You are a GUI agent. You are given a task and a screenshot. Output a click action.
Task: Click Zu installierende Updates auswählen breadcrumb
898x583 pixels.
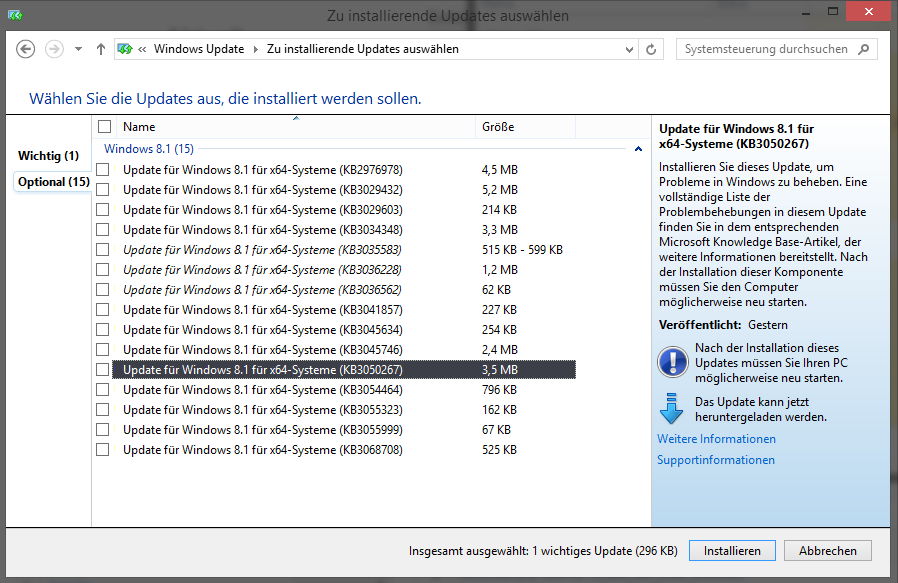click(363, 49)
